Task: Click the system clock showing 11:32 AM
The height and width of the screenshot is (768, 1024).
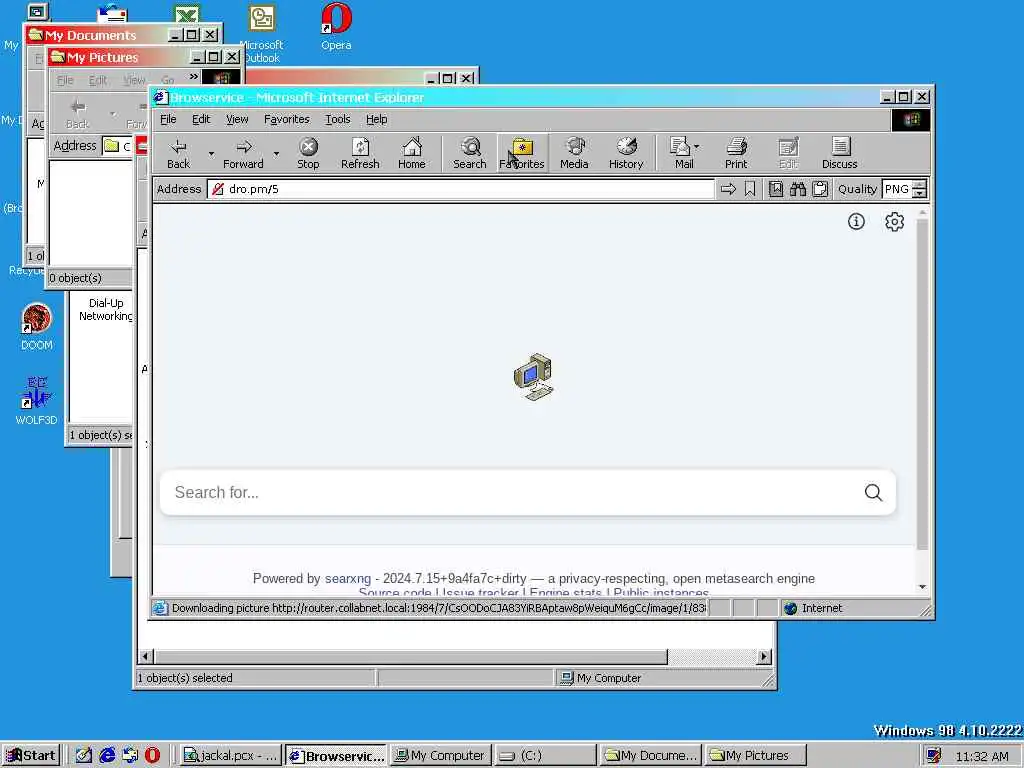Action: 982,756
